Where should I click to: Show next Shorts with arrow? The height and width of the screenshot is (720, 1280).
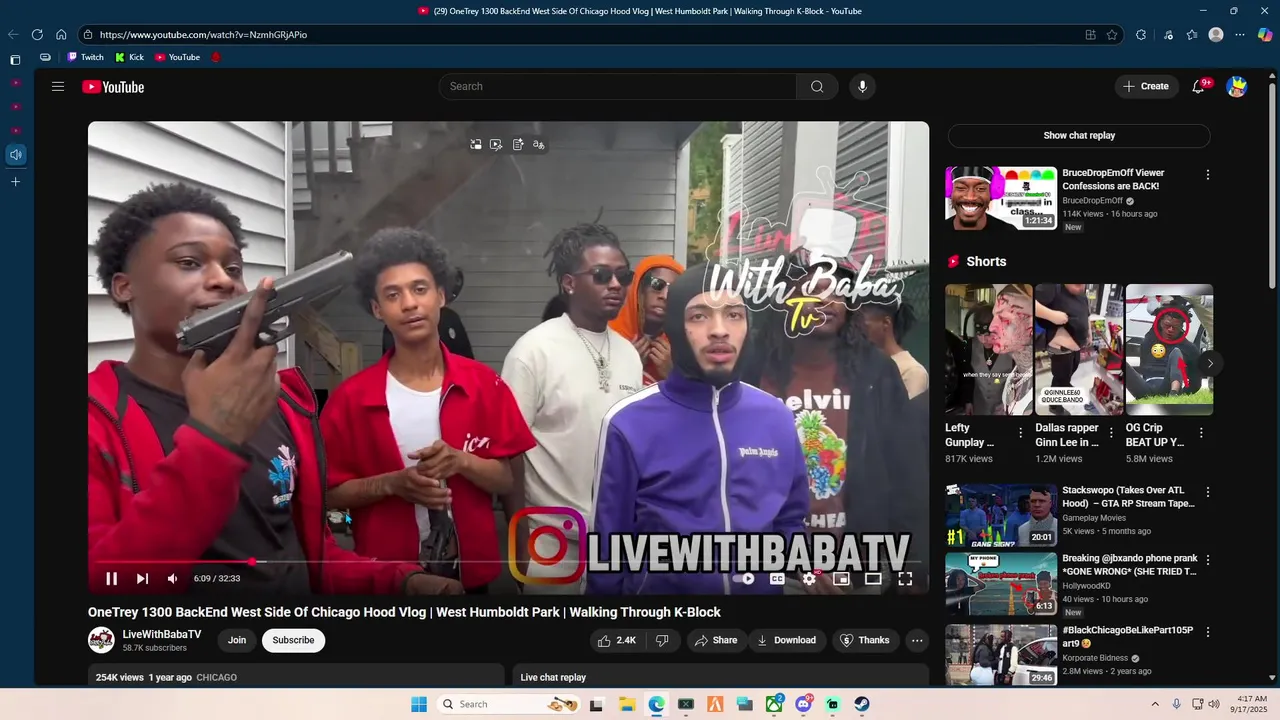(x=1209, y=363)
